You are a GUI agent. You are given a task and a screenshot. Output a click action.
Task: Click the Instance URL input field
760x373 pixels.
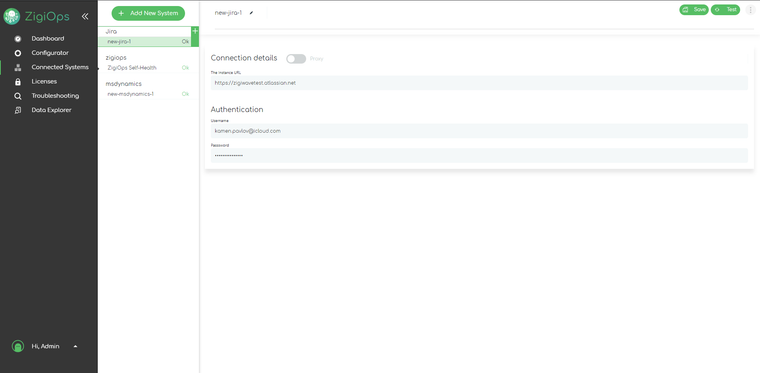[479, 83]
